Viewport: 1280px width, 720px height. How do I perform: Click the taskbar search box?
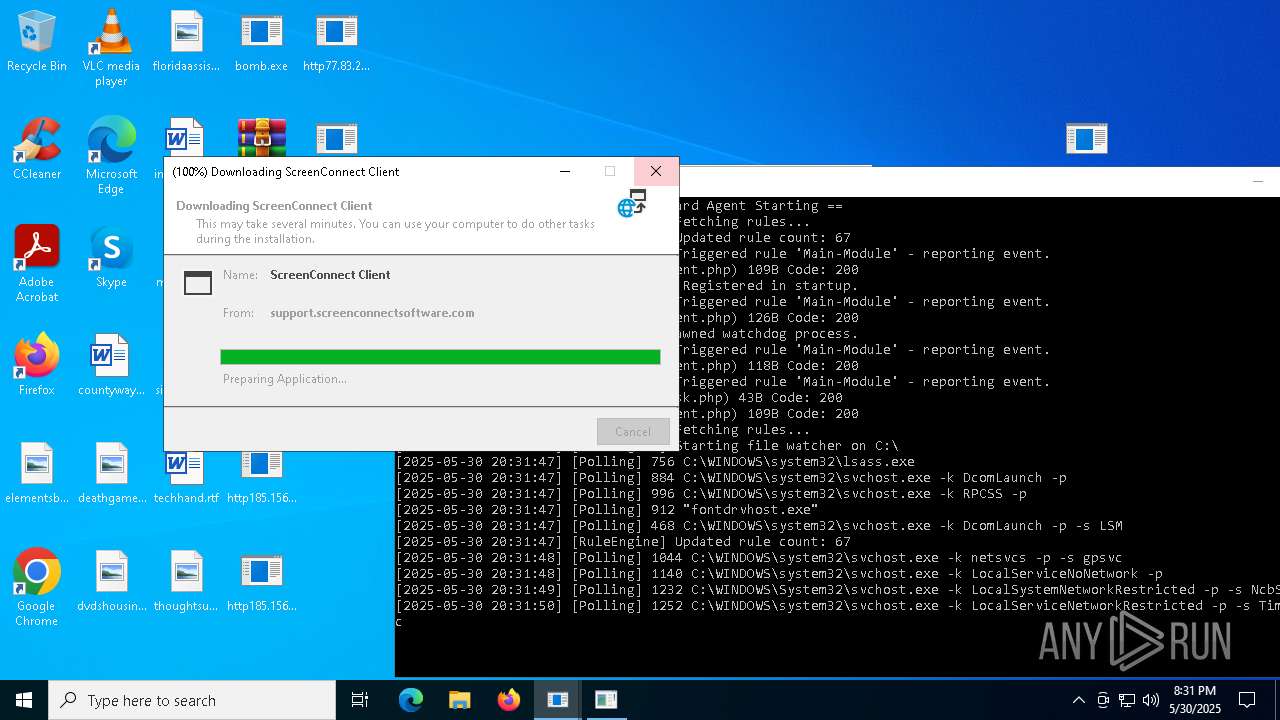(x=192, y=700)
